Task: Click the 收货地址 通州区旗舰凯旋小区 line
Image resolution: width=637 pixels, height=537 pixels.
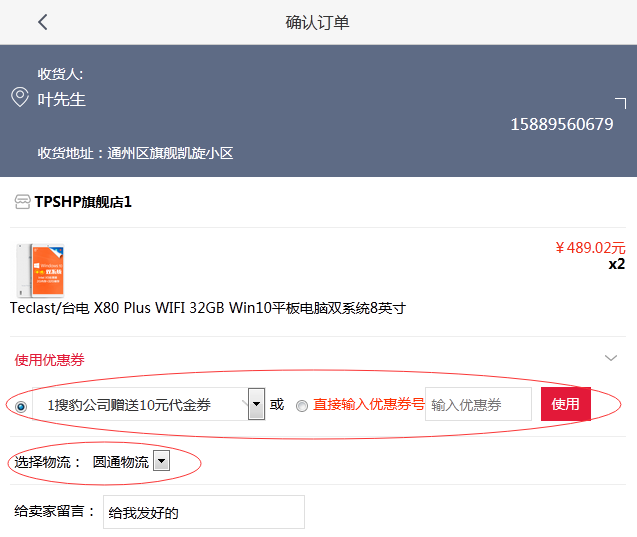Action: click(x=135, y=153)
